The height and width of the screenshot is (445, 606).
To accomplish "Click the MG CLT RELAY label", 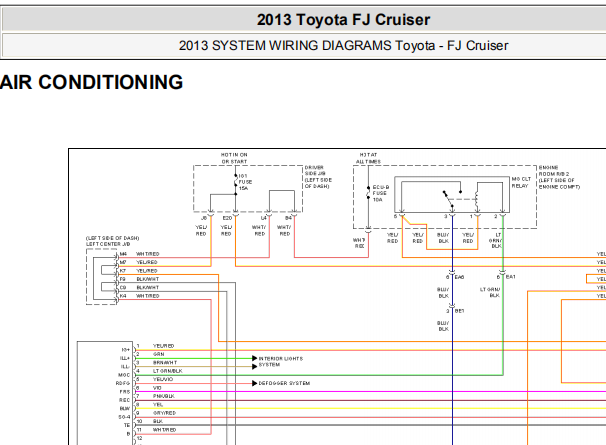I will click(x=521, y=182).
